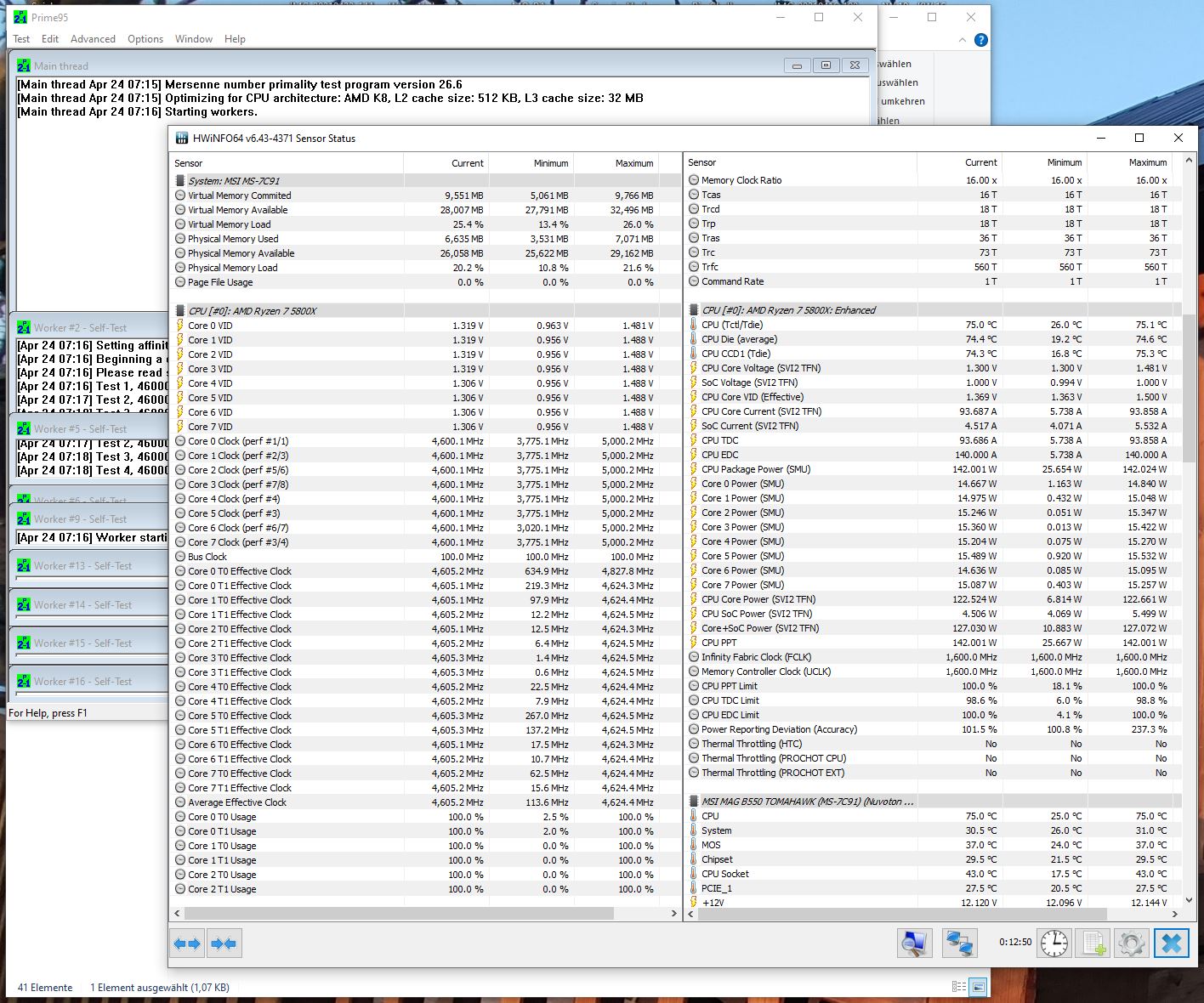The height and width of the screenshot is (1003, 1204).
Task: Select the Core 6 Clock (perf #6/7) row
Action: [x=425, y=528]
